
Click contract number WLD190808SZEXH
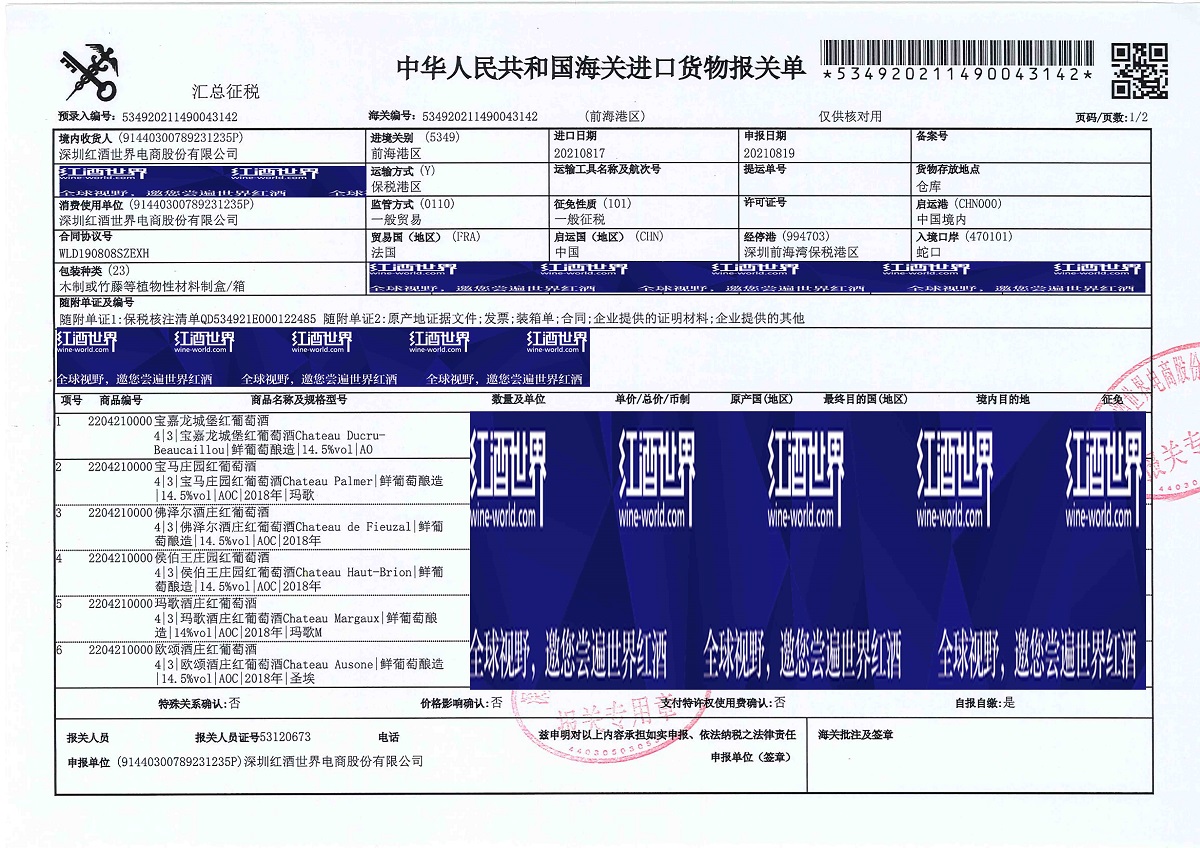click(104, 253)
